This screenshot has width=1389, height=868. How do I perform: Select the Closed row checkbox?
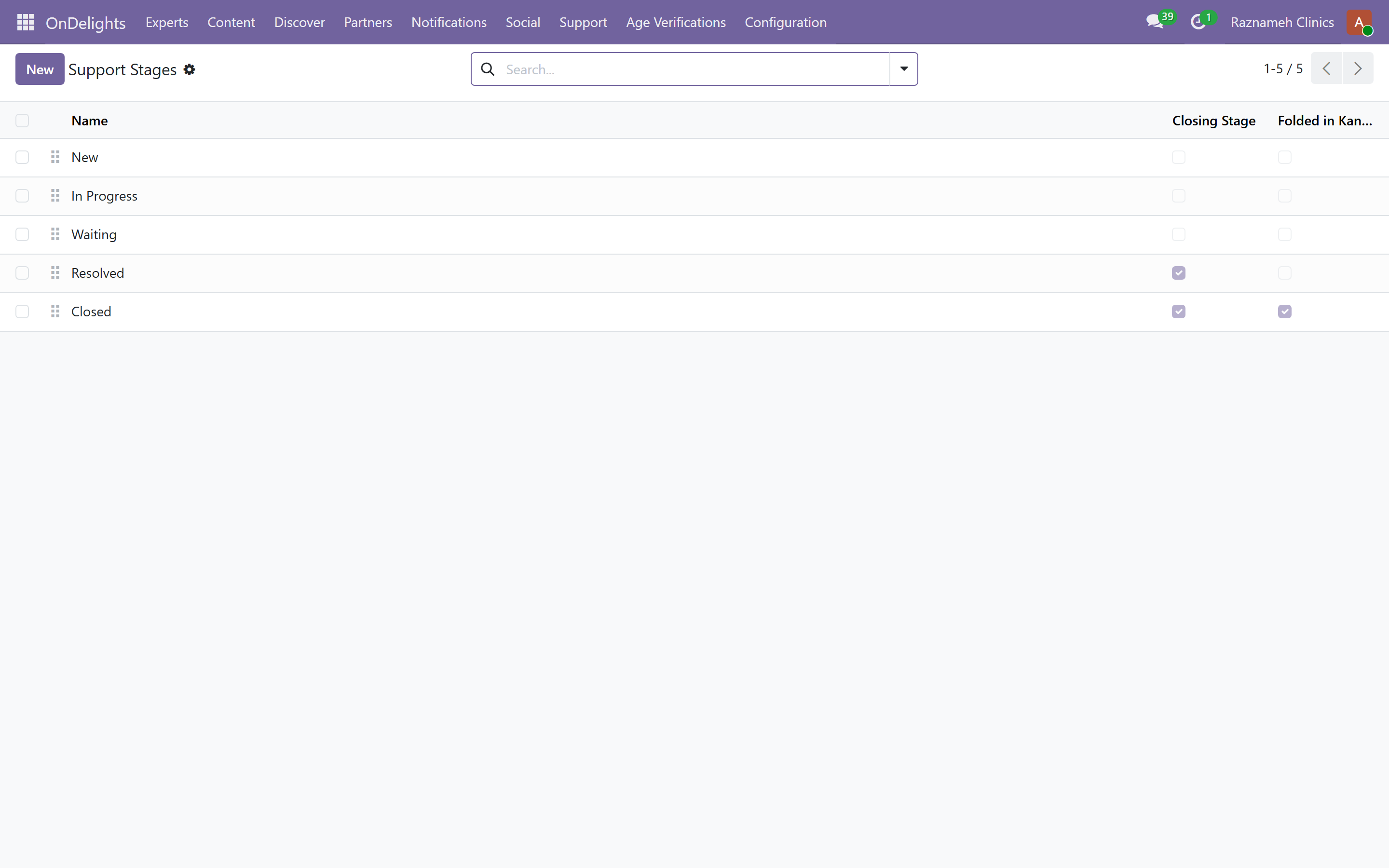(x=22, y=311)
